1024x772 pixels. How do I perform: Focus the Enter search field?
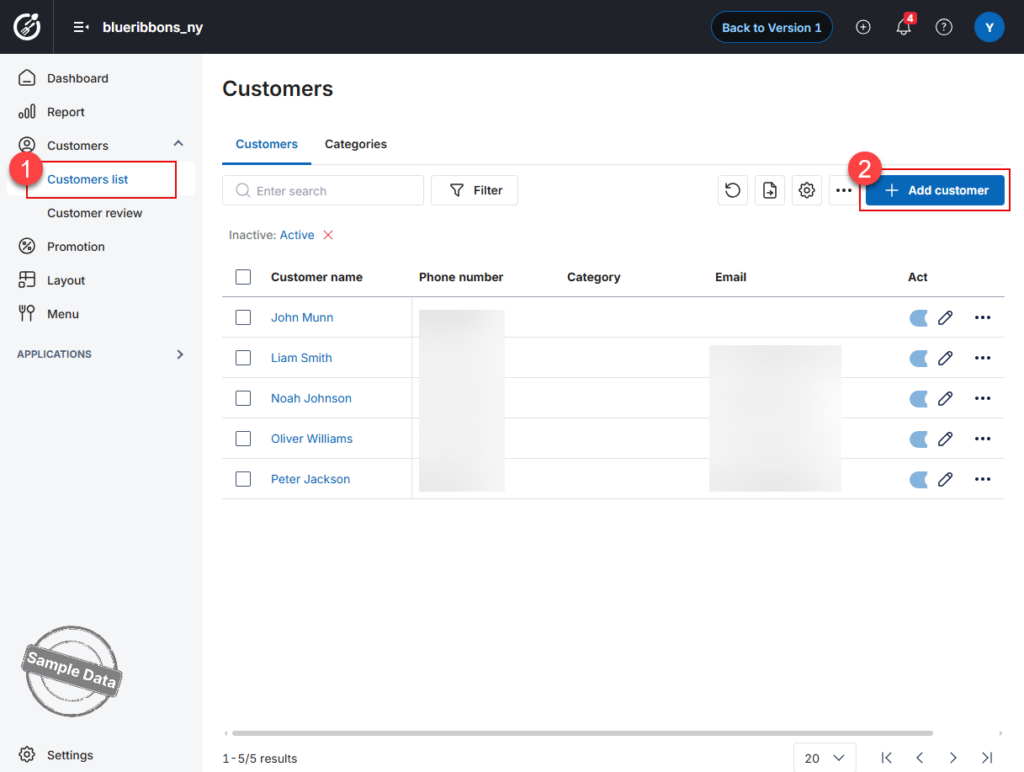[x=323, y=191]
